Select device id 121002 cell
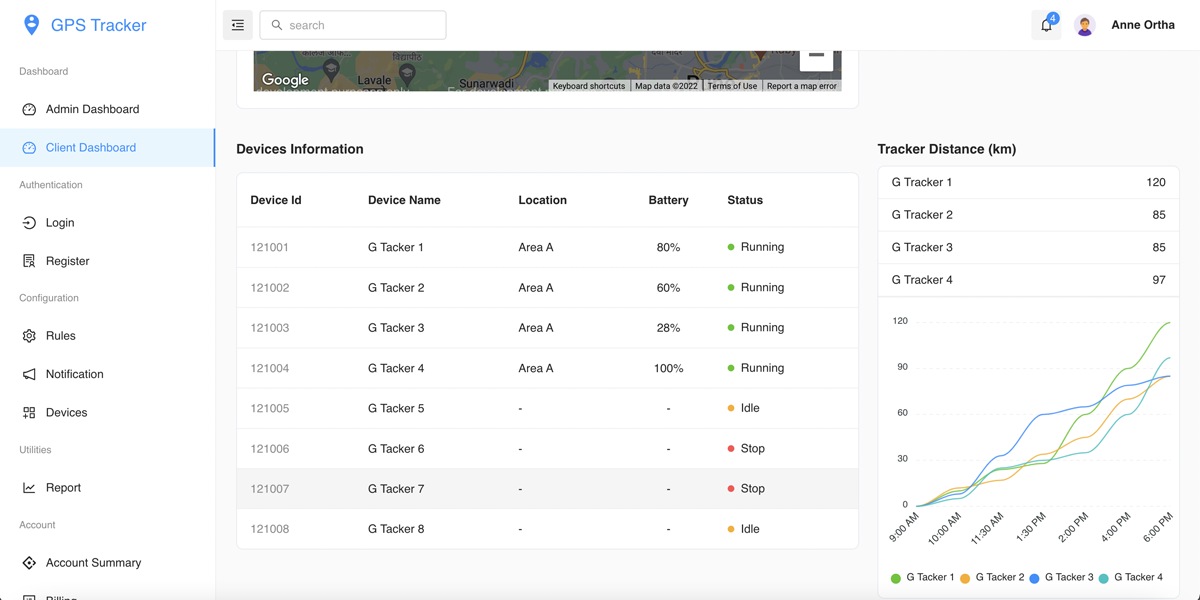Screen dimensions: 1200x600 pos(270,287)
